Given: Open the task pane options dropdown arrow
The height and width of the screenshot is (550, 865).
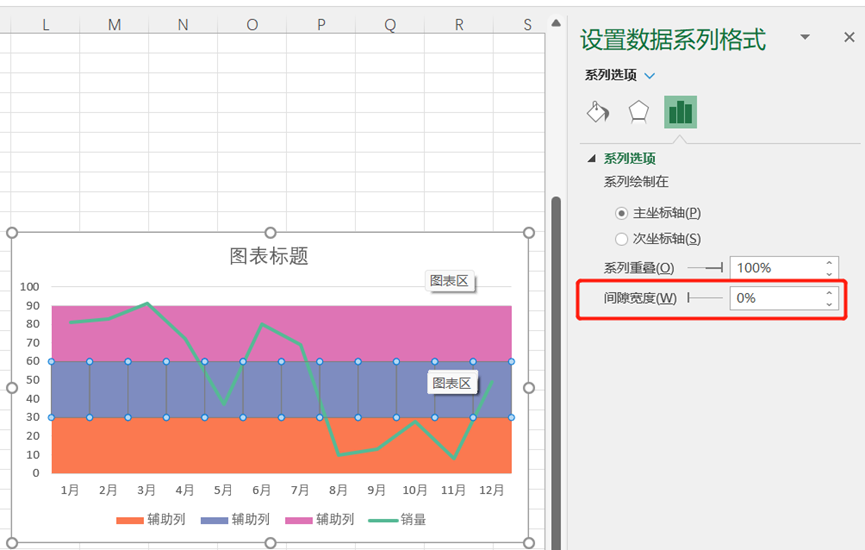Looking at the screenshot, I should tap(805, 37).
